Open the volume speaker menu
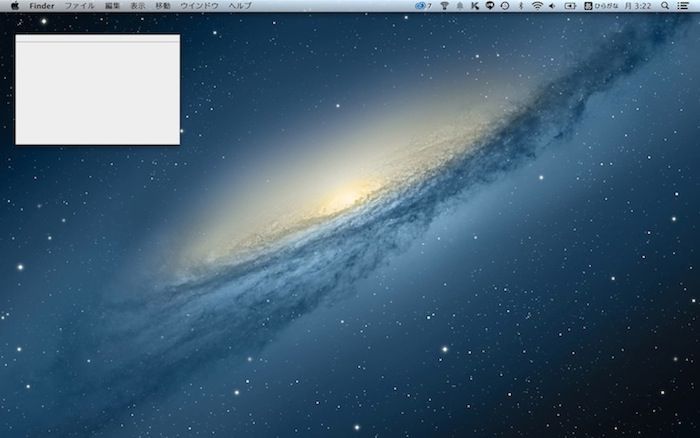 (552, 6)
